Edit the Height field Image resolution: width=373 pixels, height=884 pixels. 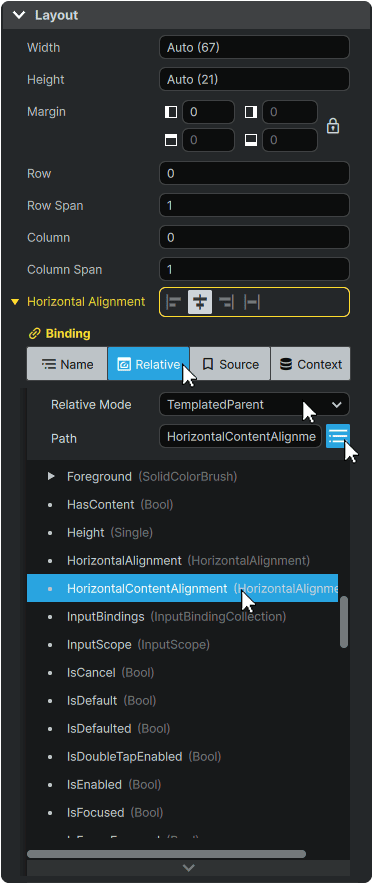[x=254, y=79]
